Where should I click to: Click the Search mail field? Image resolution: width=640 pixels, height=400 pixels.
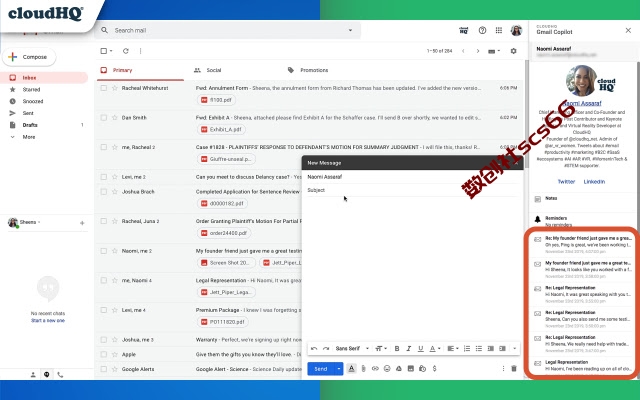point(227,30)
